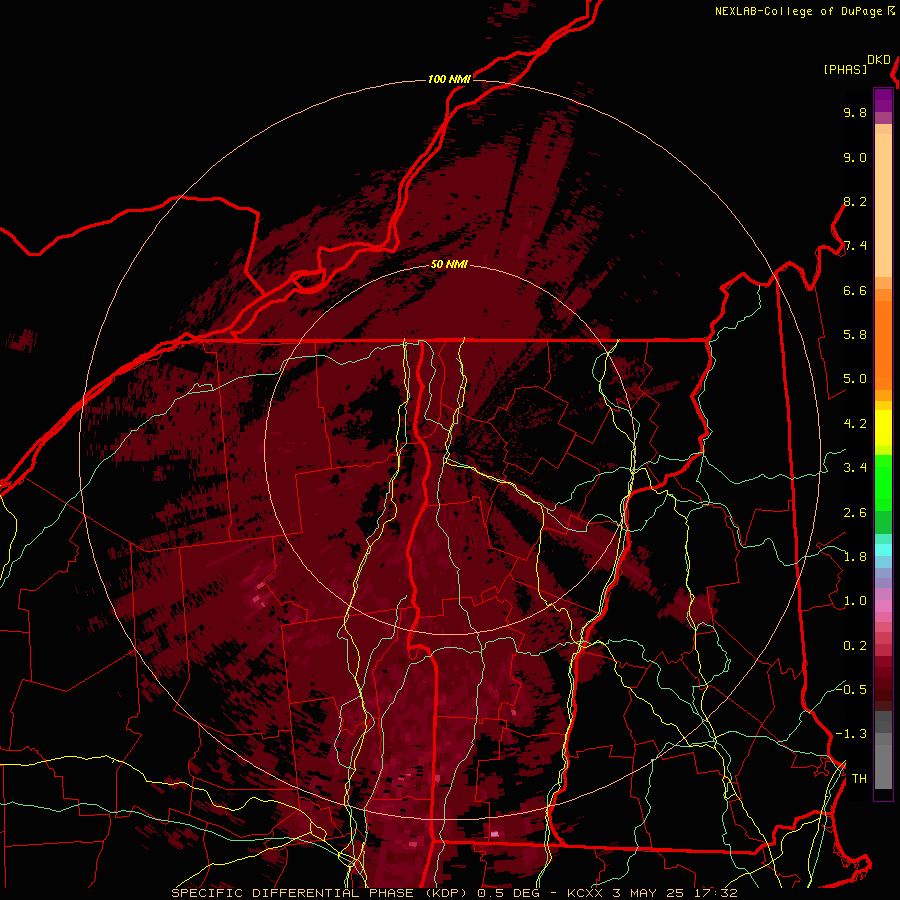Click the "100 NMI" range ring label
Viewport: 900px width, 900px height.
click(449, 79)
